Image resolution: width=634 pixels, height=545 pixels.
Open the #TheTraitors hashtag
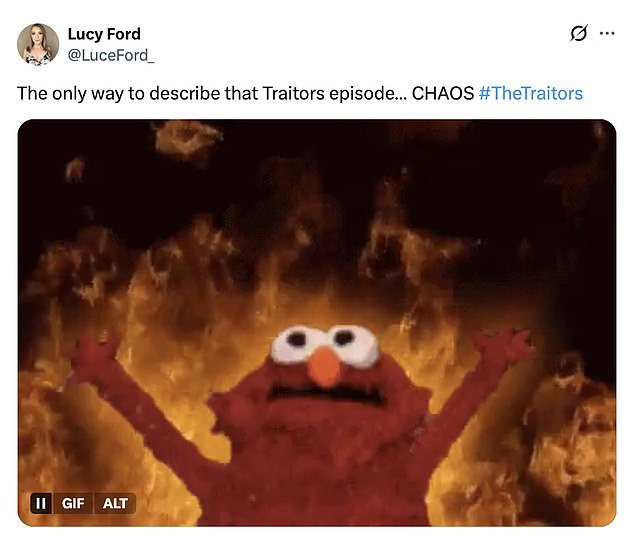pos(530,93)
